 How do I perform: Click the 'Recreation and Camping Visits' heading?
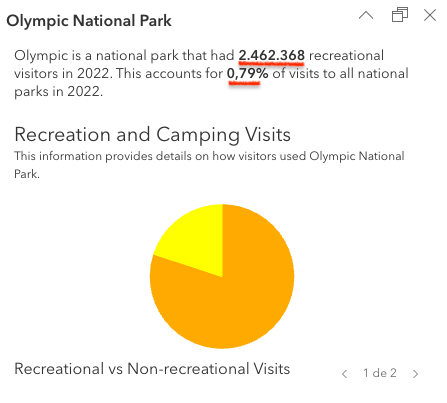(152, 135)
